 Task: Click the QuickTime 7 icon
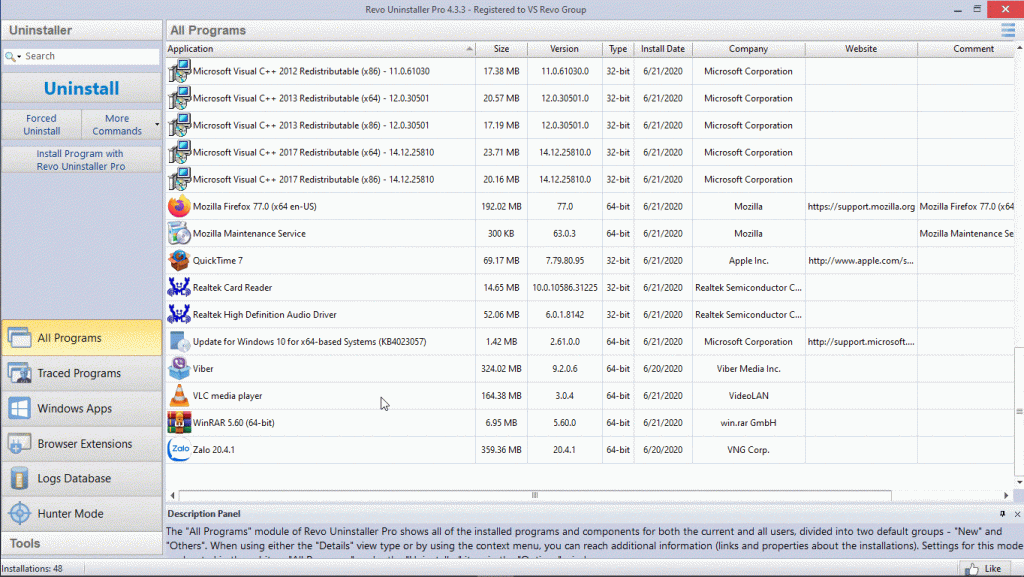(179, 260)
